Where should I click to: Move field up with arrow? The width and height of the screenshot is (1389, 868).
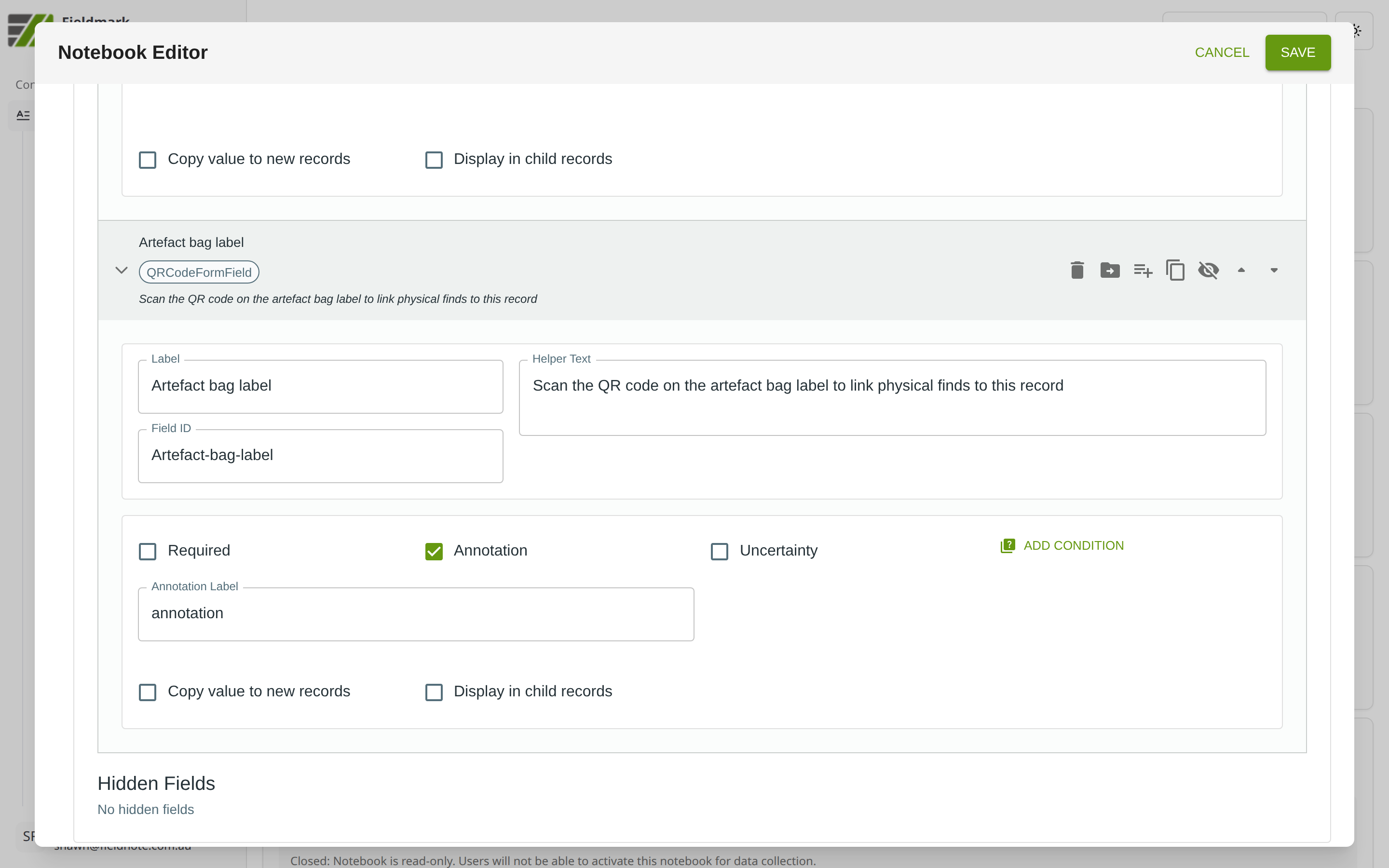click(x=1241, y=270)
